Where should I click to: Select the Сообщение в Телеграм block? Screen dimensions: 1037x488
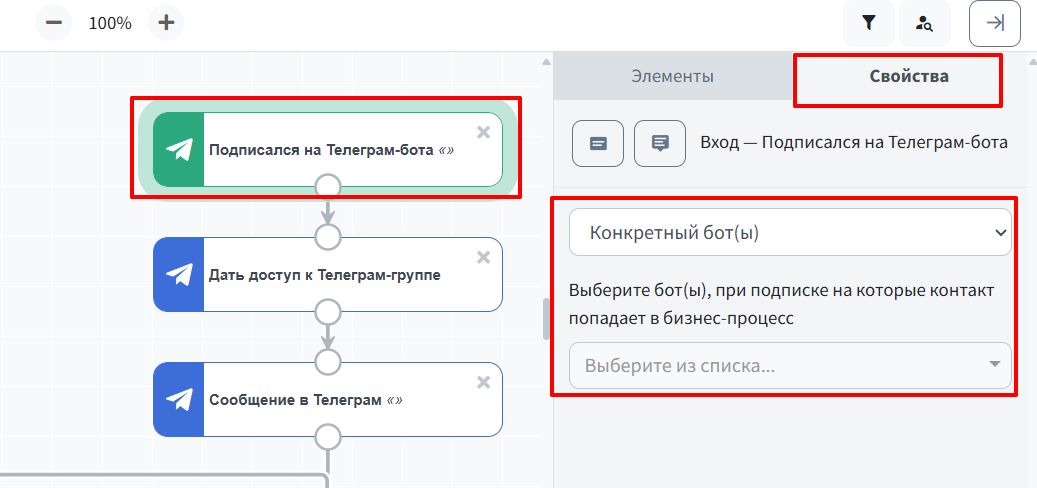(x=327, y=399)
